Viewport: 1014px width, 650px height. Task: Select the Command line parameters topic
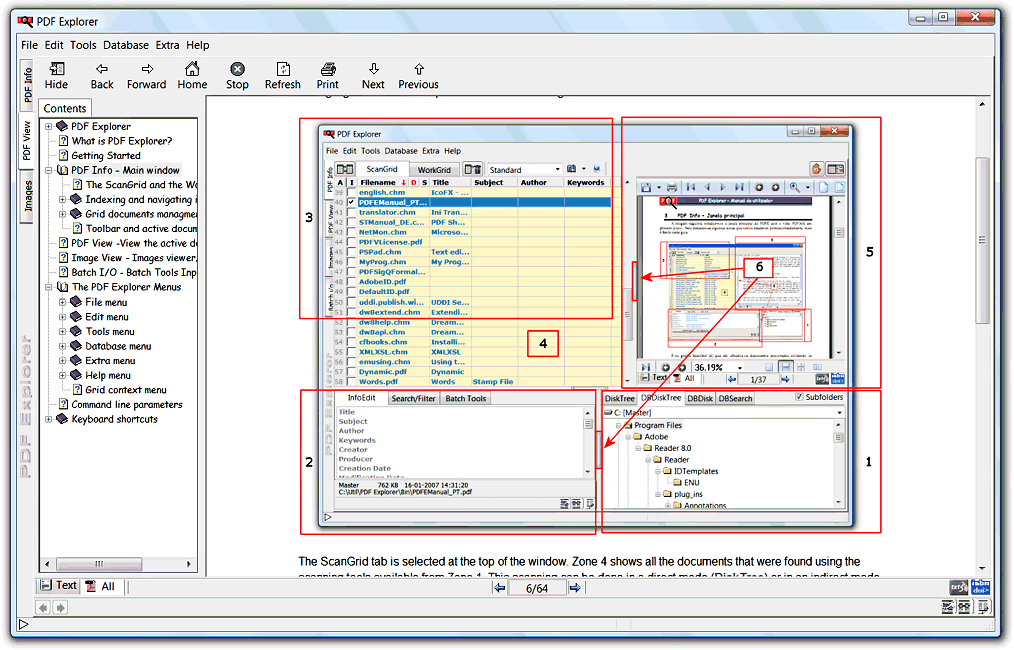tap(126, 405)
